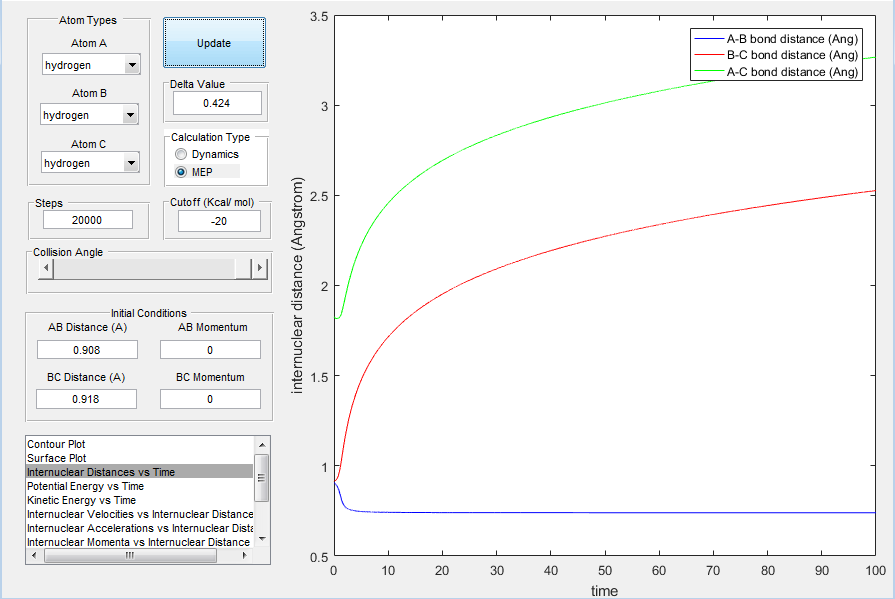Click A-C bond distance legend entry
Image resolution: width=895 pixels, height=599 pixels.
click(x=776, y=72)
